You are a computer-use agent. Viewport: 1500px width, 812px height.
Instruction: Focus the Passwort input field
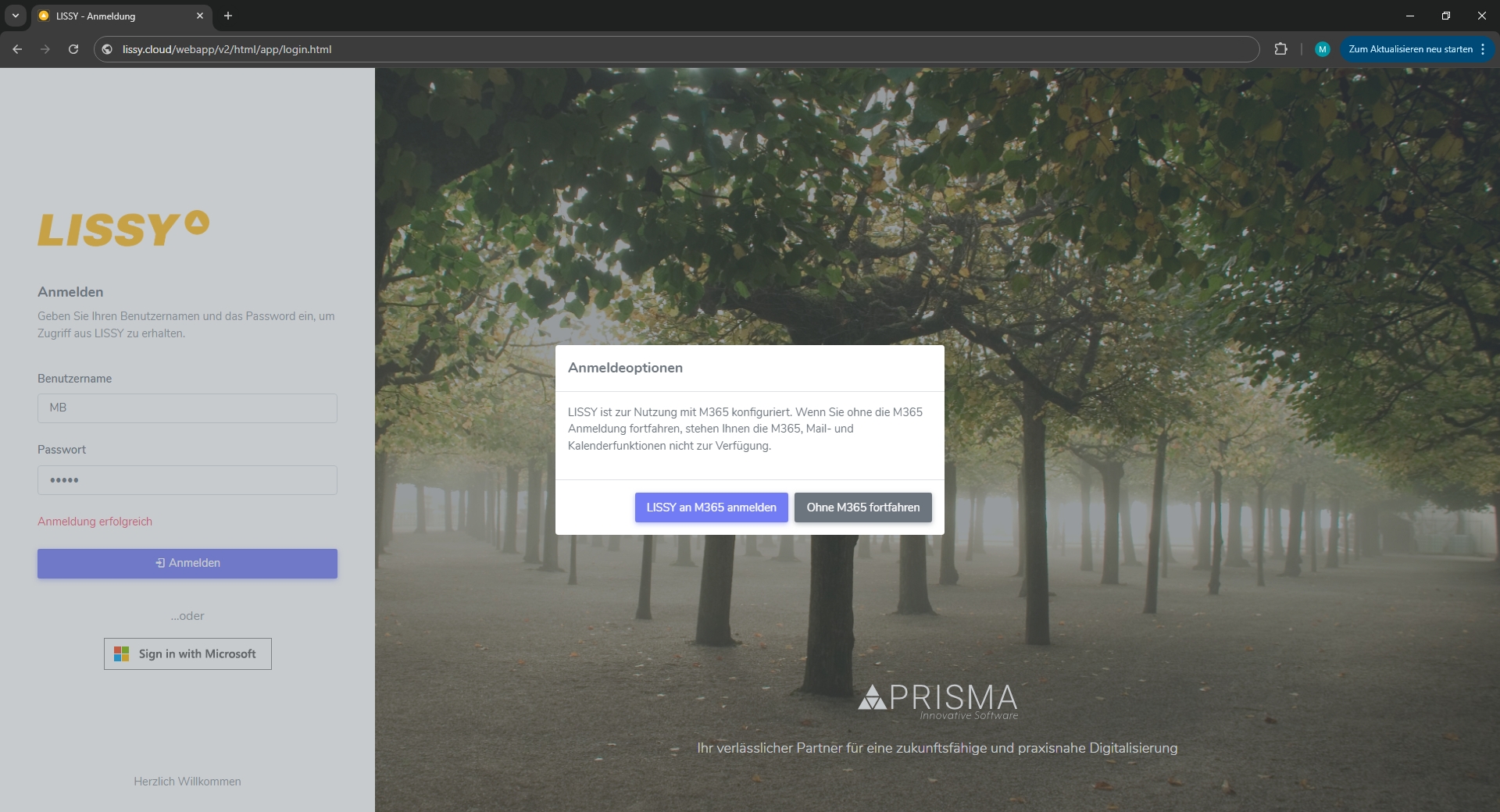click(x=187, y=480)
